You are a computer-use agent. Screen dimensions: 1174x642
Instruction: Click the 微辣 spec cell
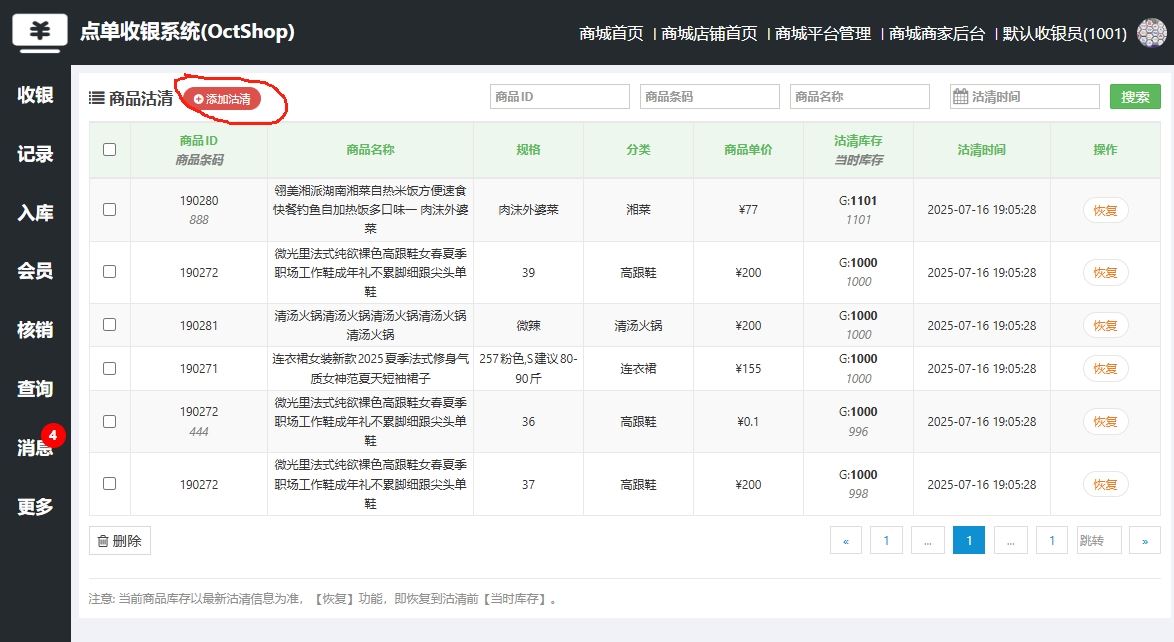pos(529,325)
